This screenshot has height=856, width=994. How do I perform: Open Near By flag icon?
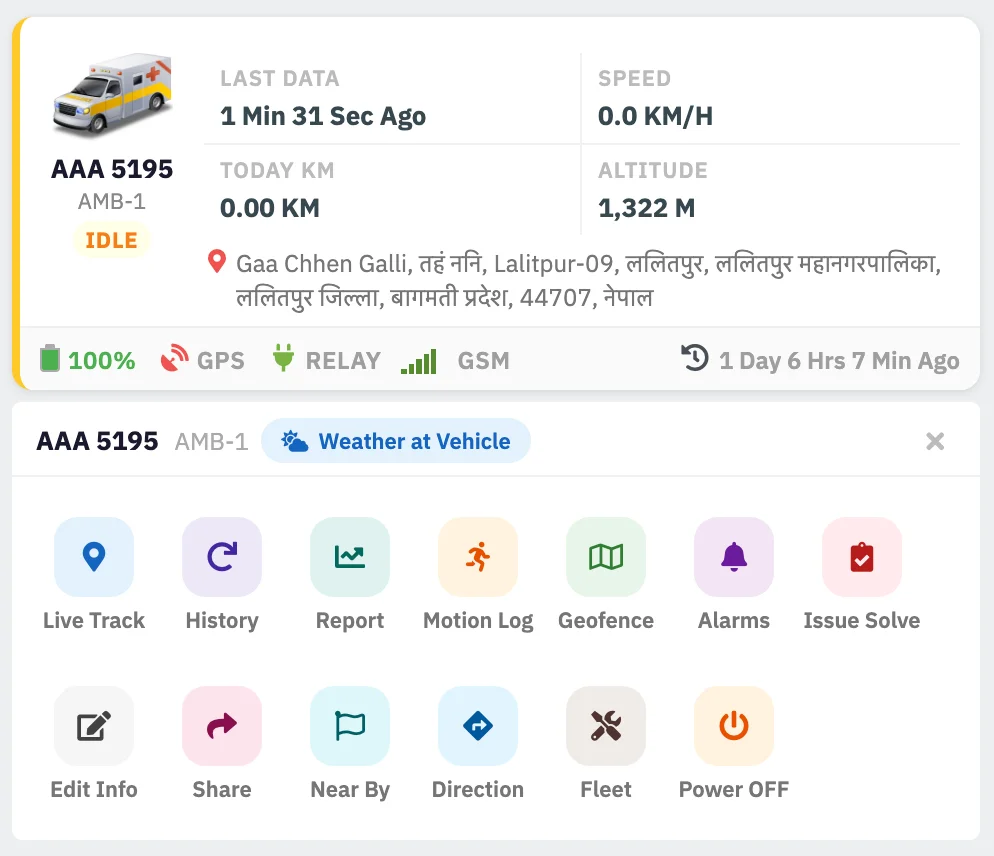(x=350, y=726)
